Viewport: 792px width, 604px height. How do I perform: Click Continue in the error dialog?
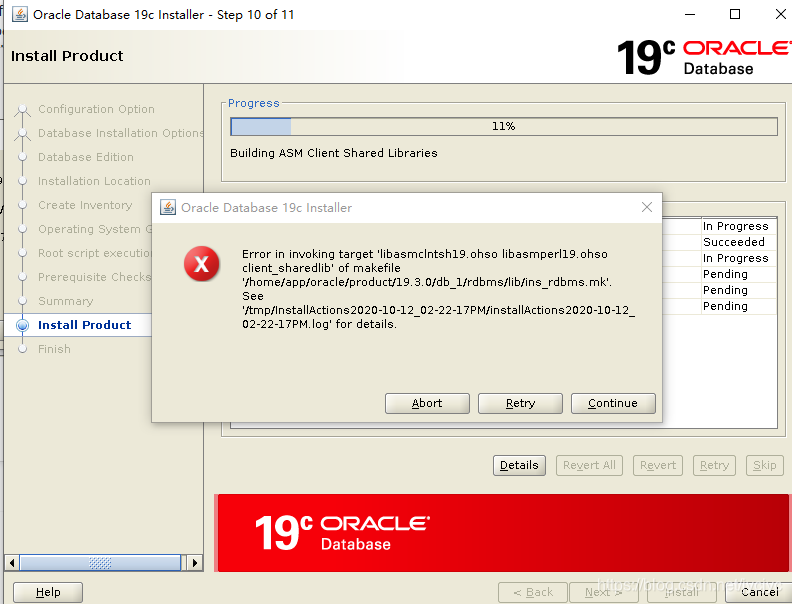tap(613, 403)
